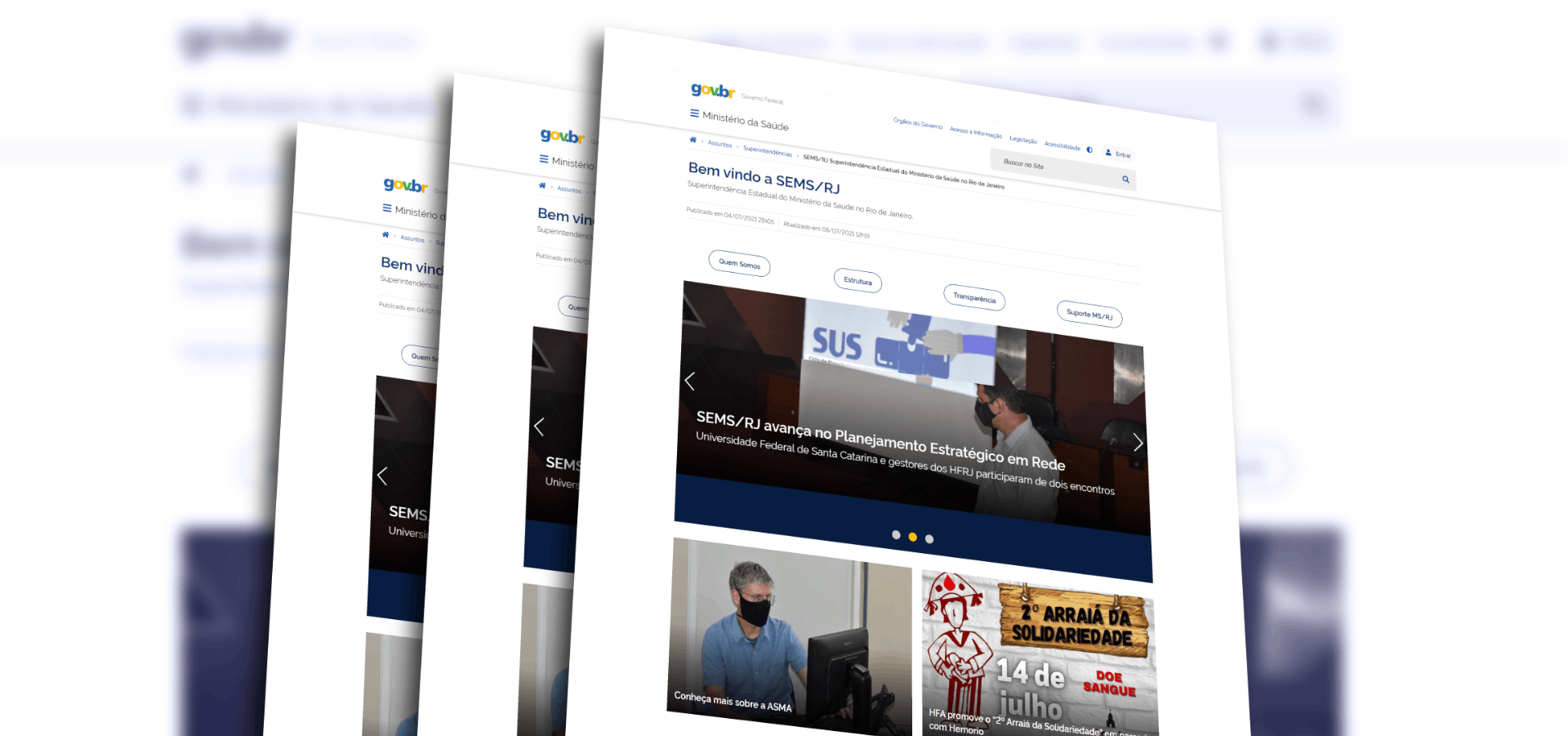Click the Quem Somos button
This screenshot has width=1568, height=736.
(x=738, y=263)
